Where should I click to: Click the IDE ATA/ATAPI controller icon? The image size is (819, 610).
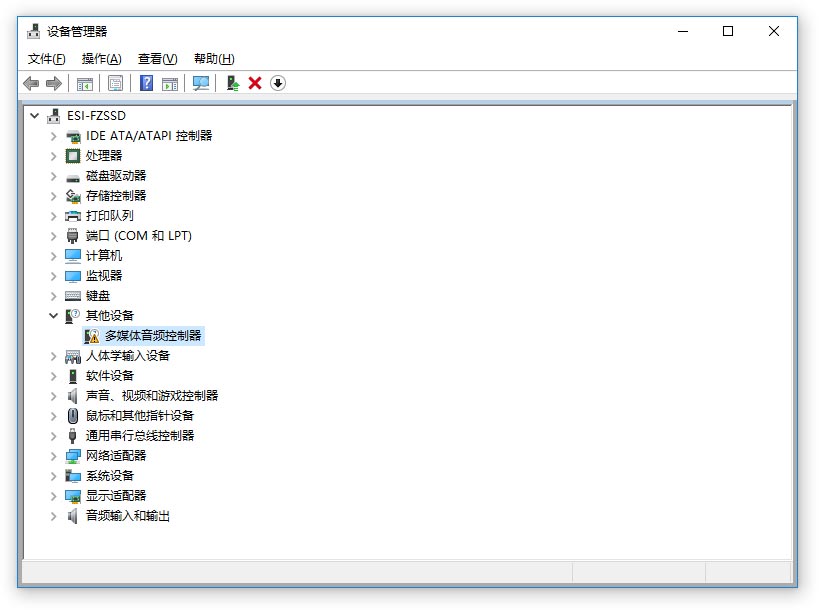[73, 136]
